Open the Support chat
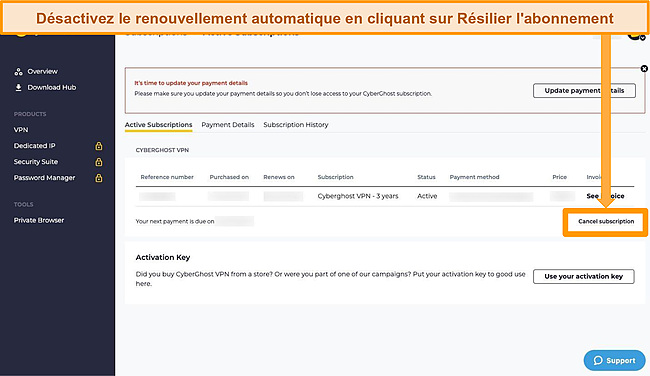Image resolution: width=650 pixels, height=376 pixels. tap(614, 360)
